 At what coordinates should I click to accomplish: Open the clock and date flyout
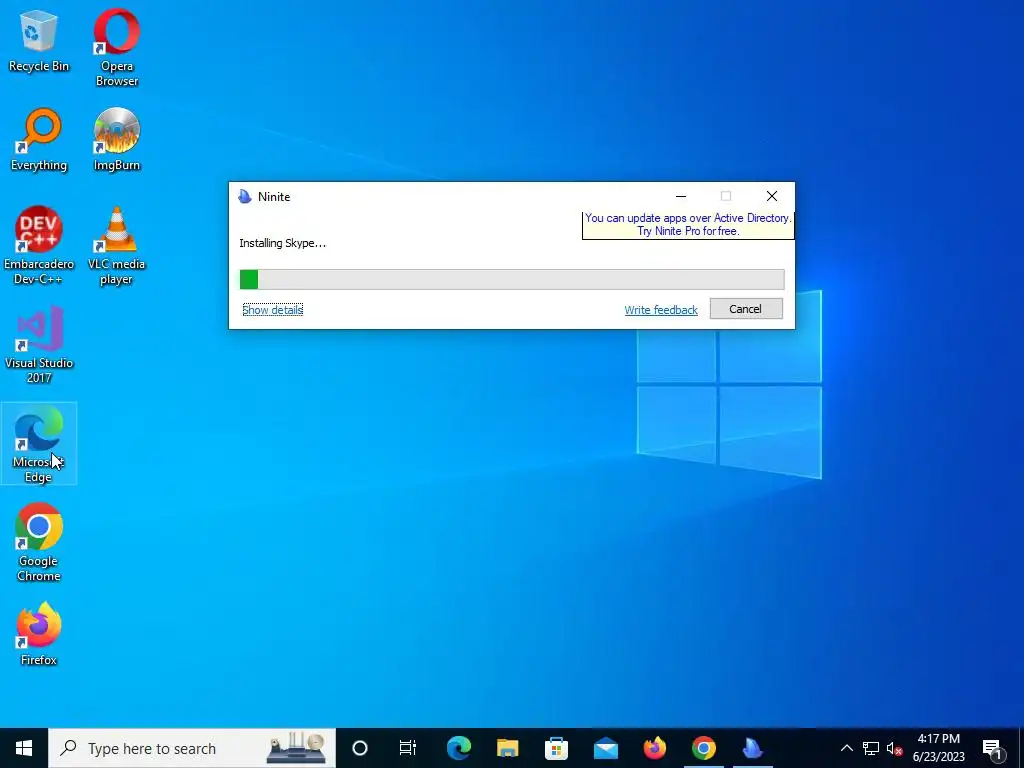pos(938,748)
